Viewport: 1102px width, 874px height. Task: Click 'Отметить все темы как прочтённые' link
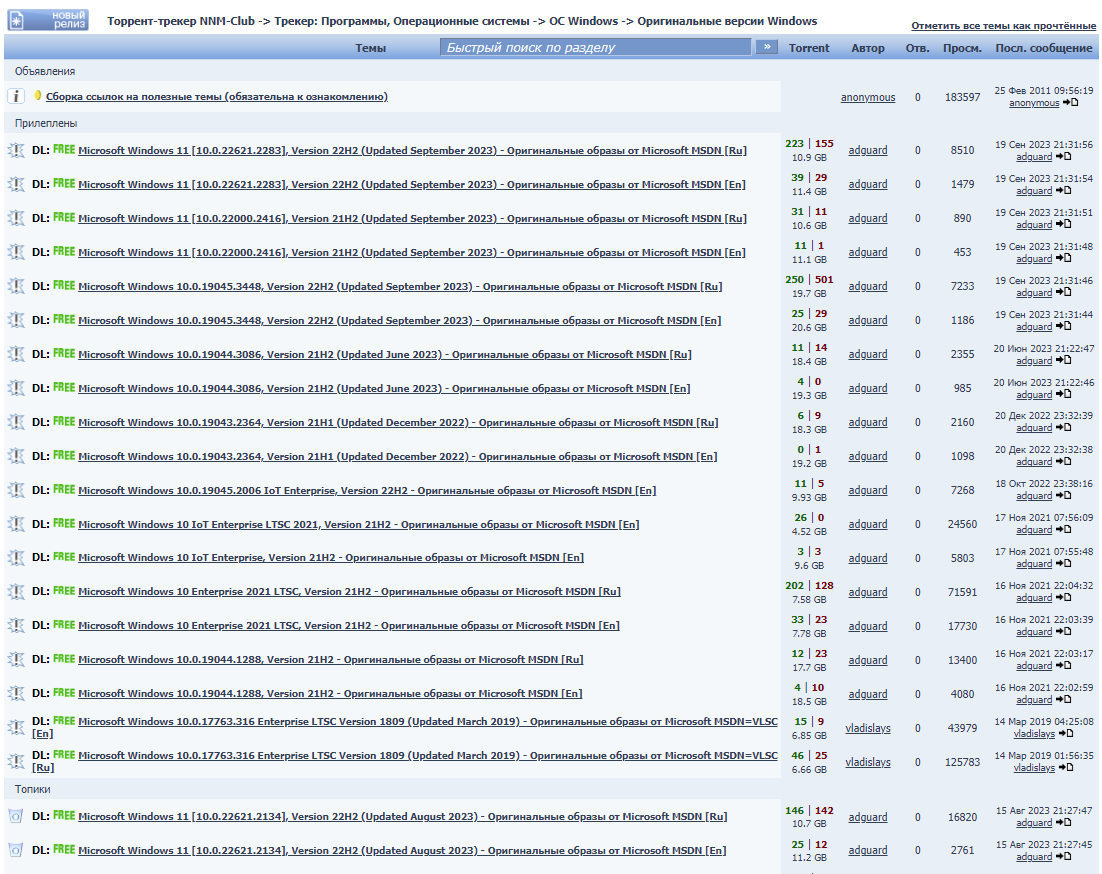1003,25
